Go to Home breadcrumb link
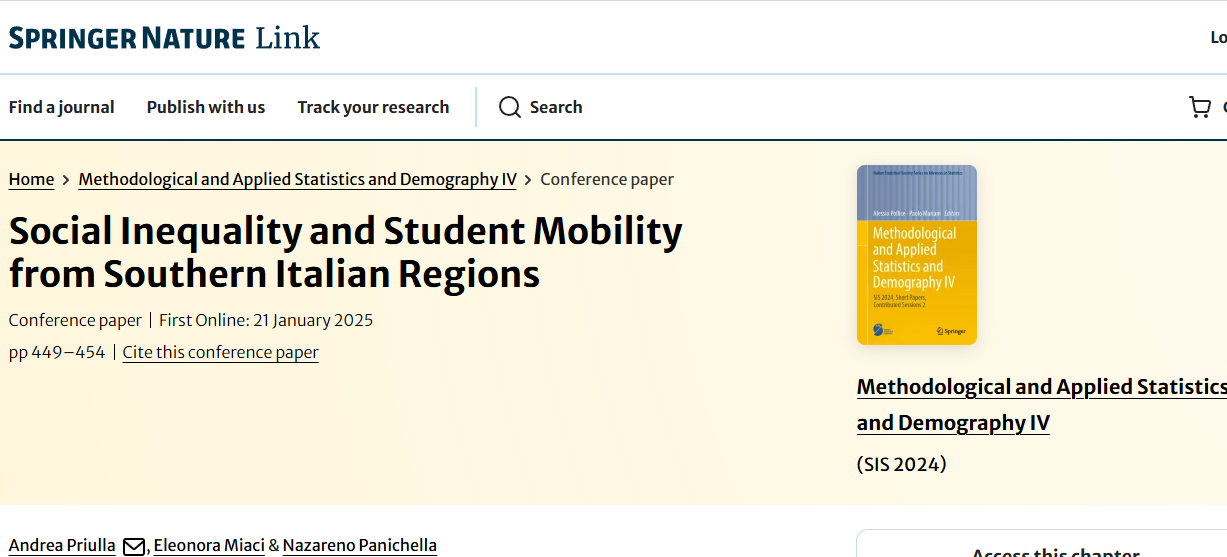1227x557 pixels. click(x=31, y=179)
